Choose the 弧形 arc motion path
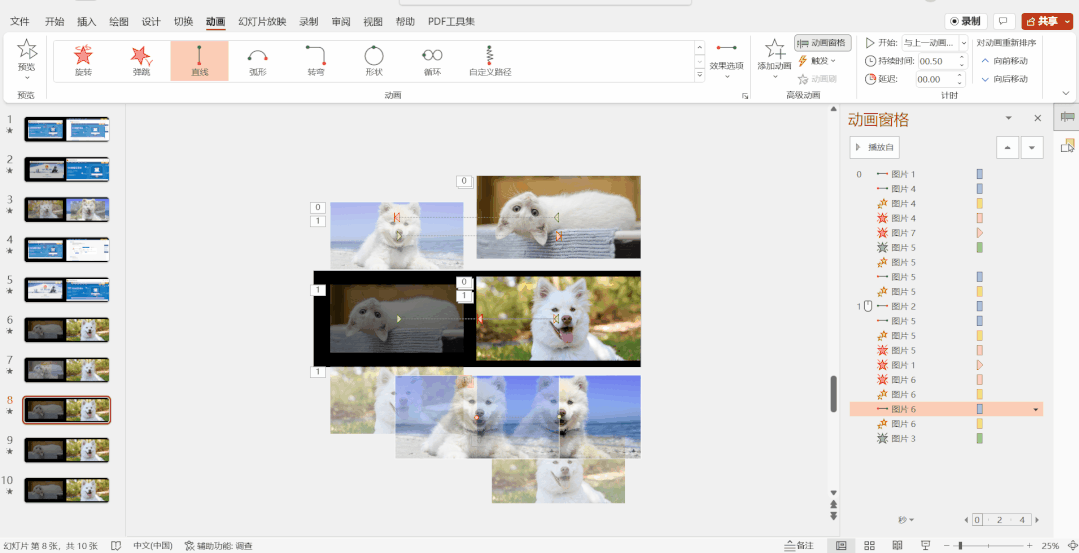 point(257,61)
